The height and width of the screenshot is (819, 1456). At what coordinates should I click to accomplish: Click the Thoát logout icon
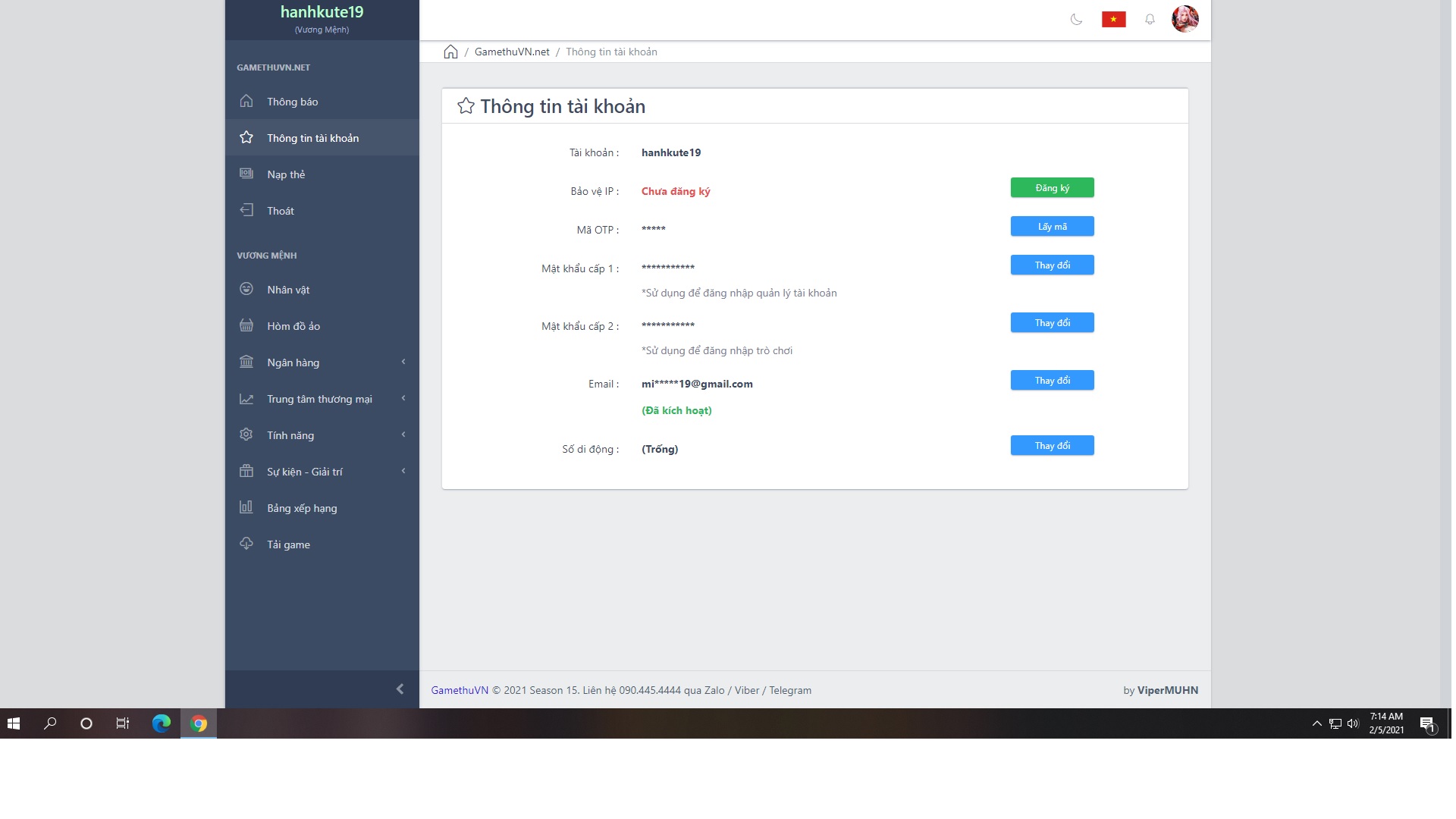246,210
